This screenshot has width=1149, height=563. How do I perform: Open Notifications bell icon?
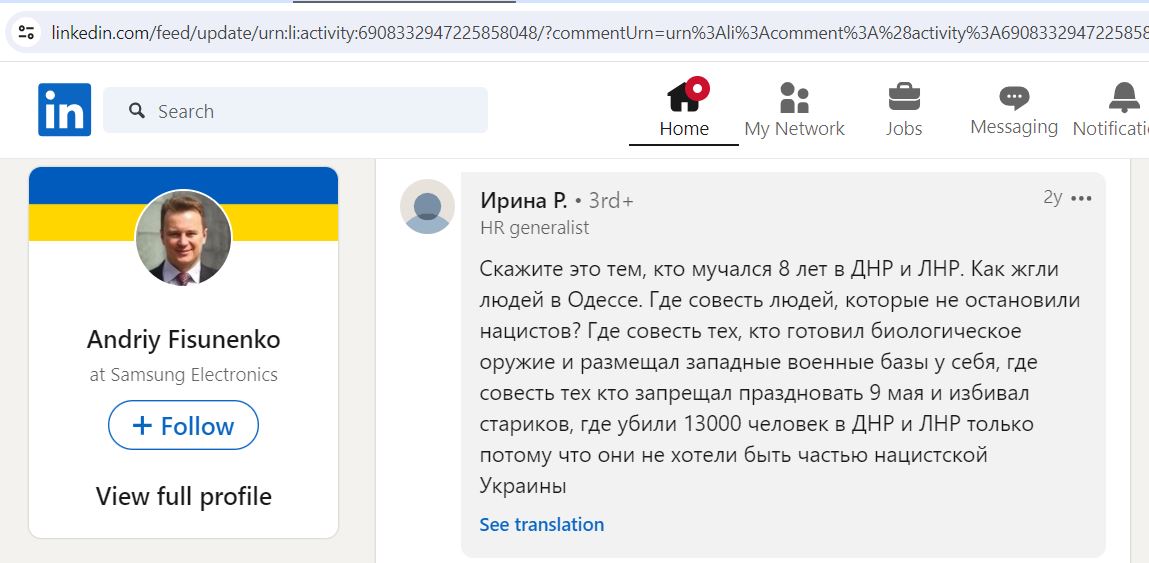[1125, 97]
